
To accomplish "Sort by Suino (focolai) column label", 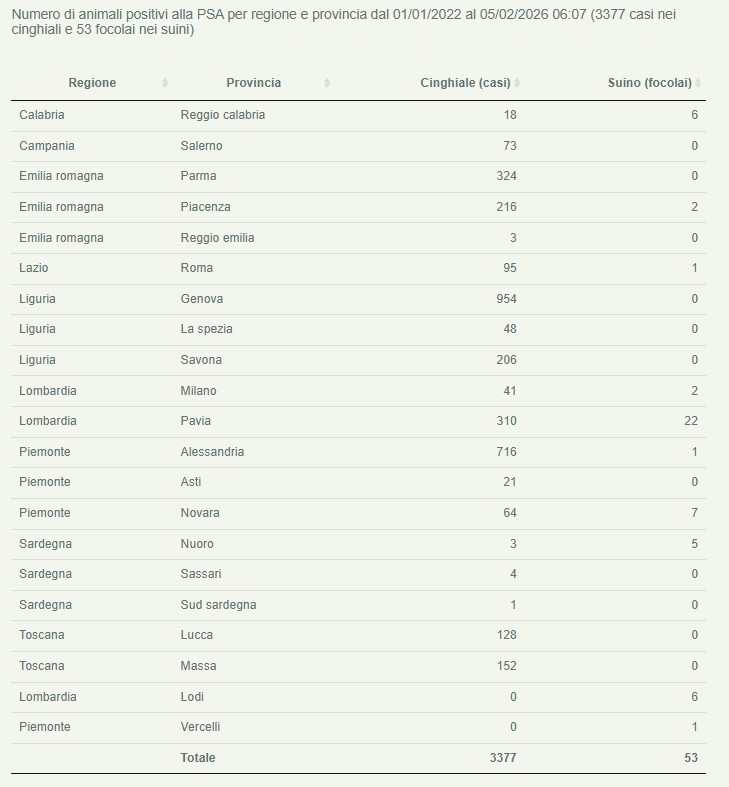I will pos(649,83).
